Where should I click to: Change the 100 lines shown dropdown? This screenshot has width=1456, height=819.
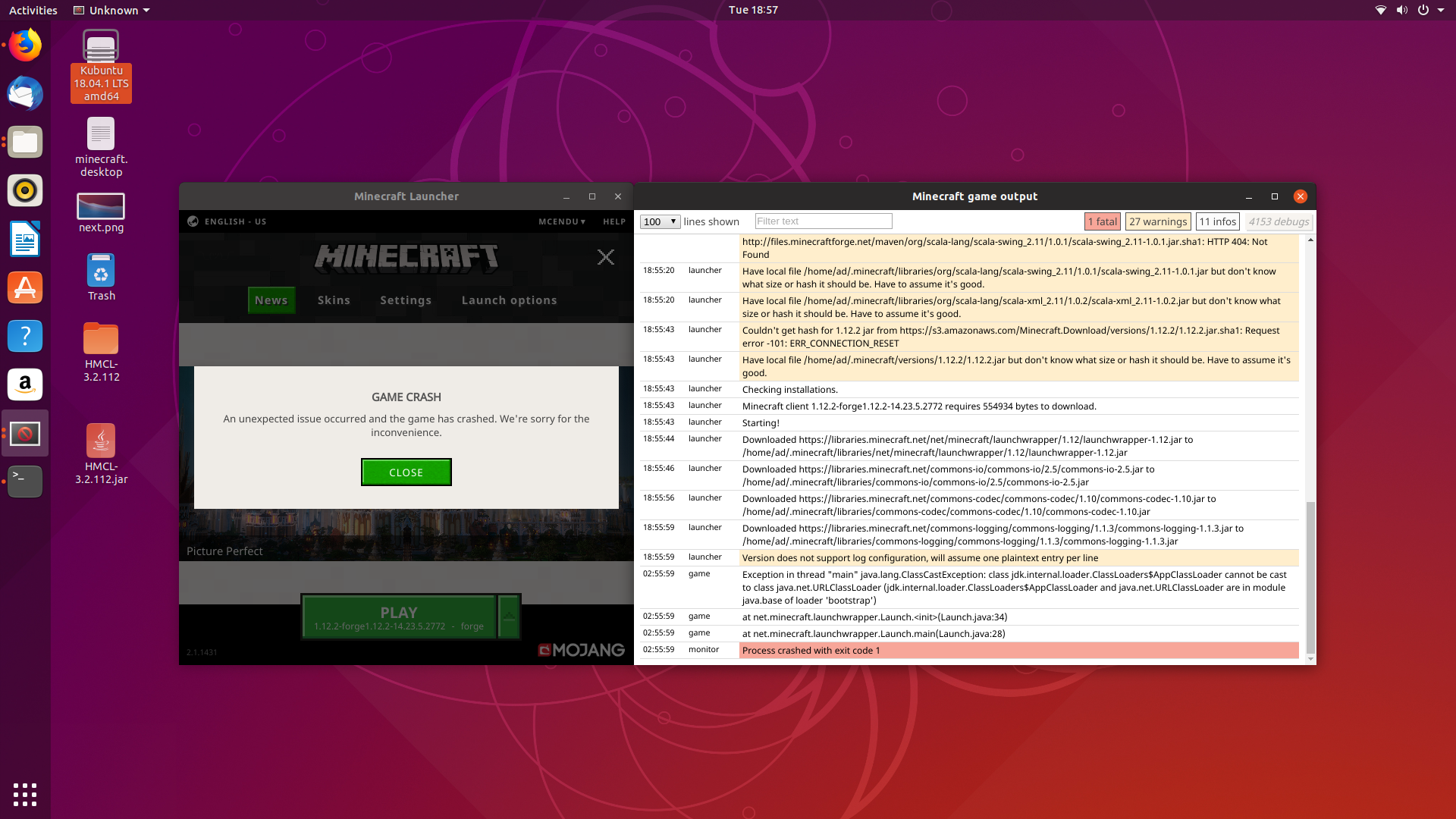click(659, 221)
